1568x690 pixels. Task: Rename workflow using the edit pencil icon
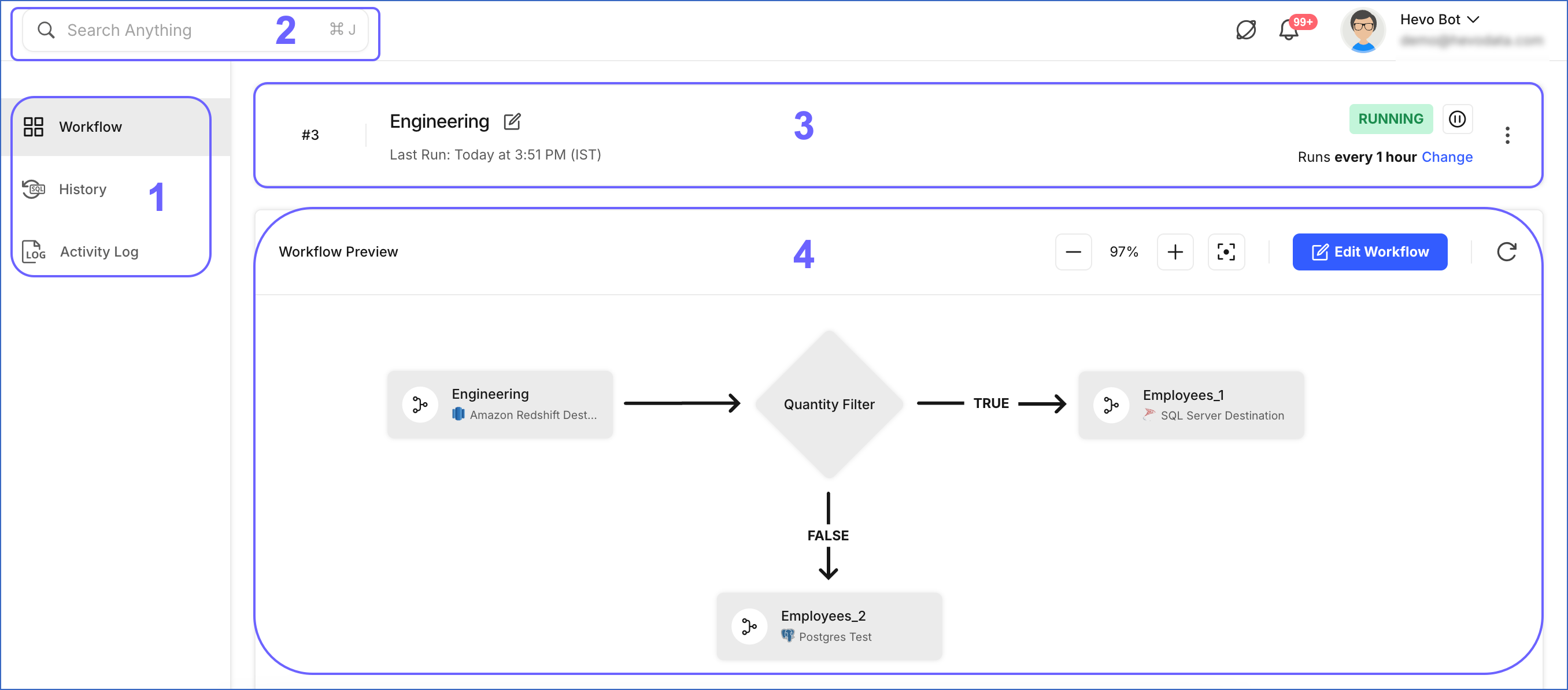coord(512,121)
